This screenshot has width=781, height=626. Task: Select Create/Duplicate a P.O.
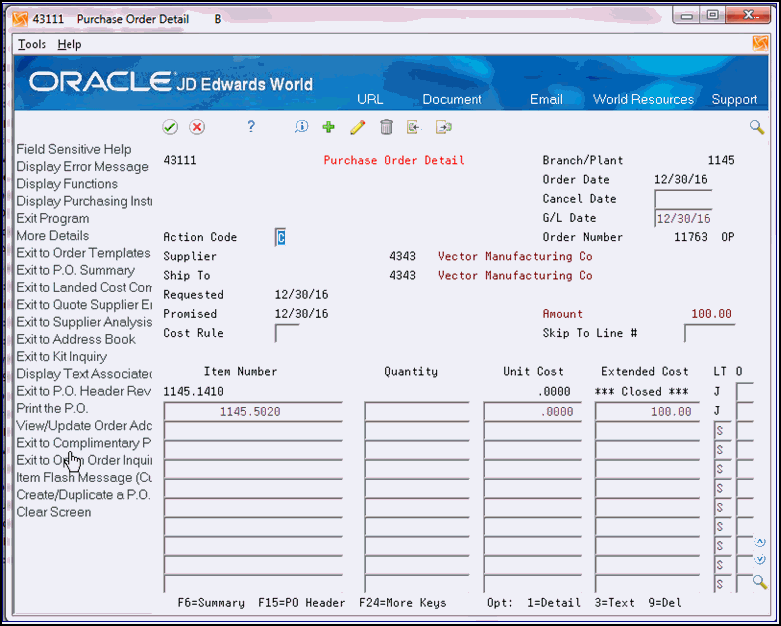(x=83, y=495)
